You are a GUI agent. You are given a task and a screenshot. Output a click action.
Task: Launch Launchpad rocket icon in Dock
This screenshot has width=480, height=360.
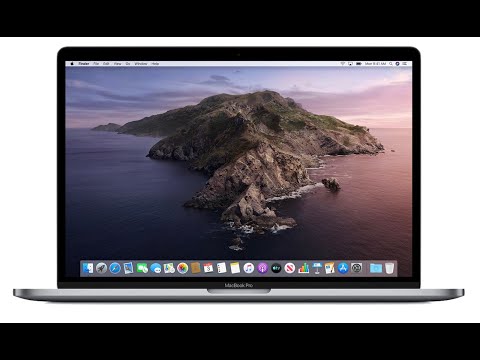pos(102,268)
